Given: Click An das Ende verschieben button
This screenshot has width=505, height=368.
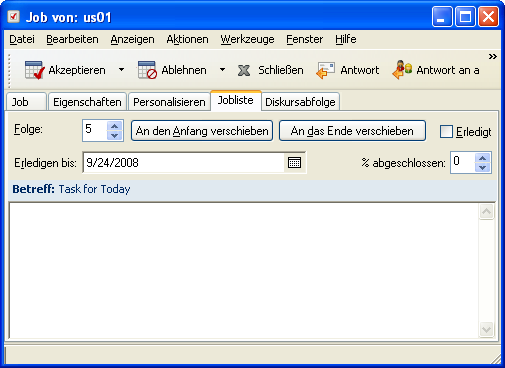Looking at the screenshot, I should tap(352, 131).
